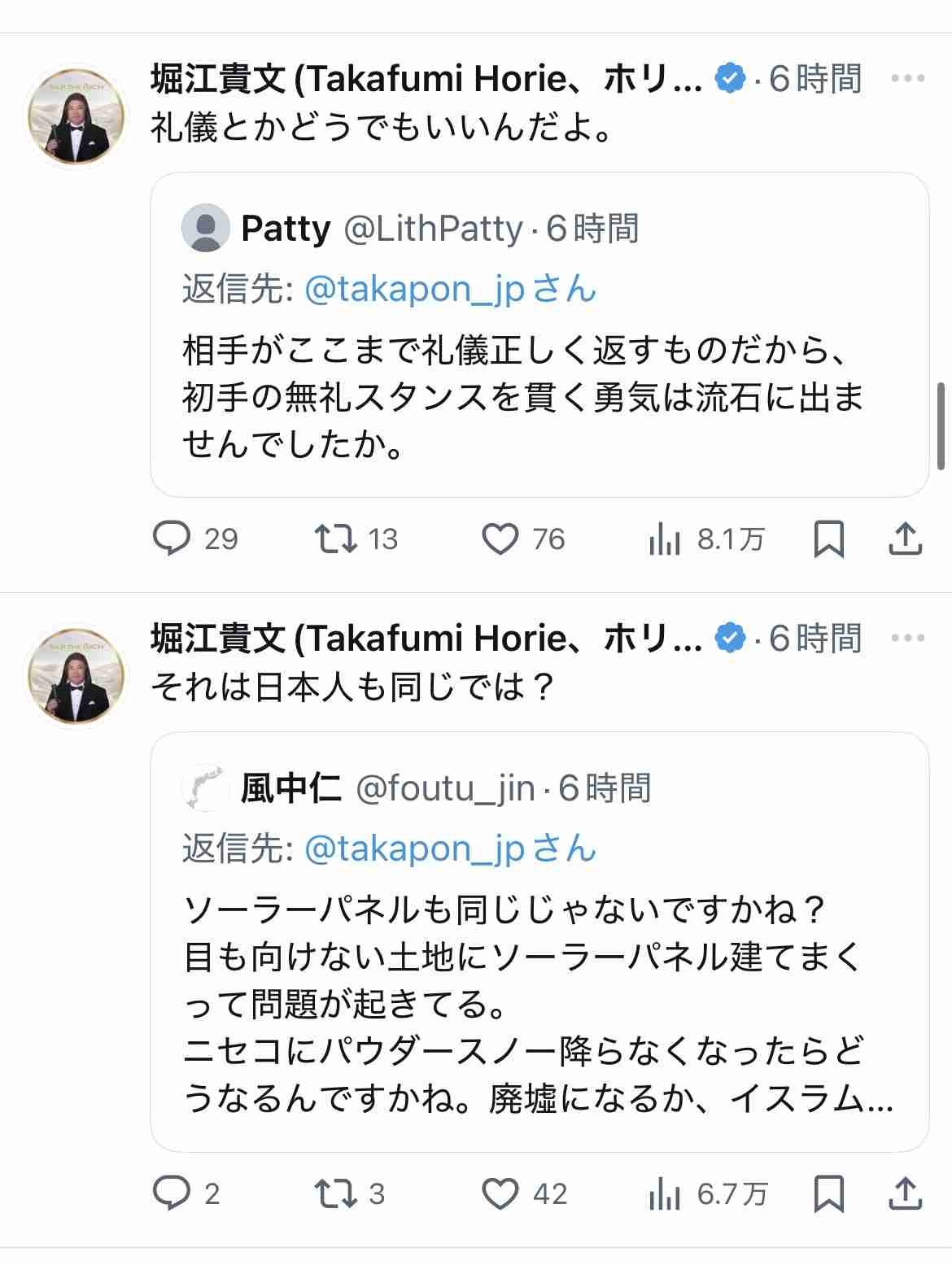View analytics of the 8.1万 views tweet
This screenshot has width=952, height=1265.
click(x=665, y=539)
